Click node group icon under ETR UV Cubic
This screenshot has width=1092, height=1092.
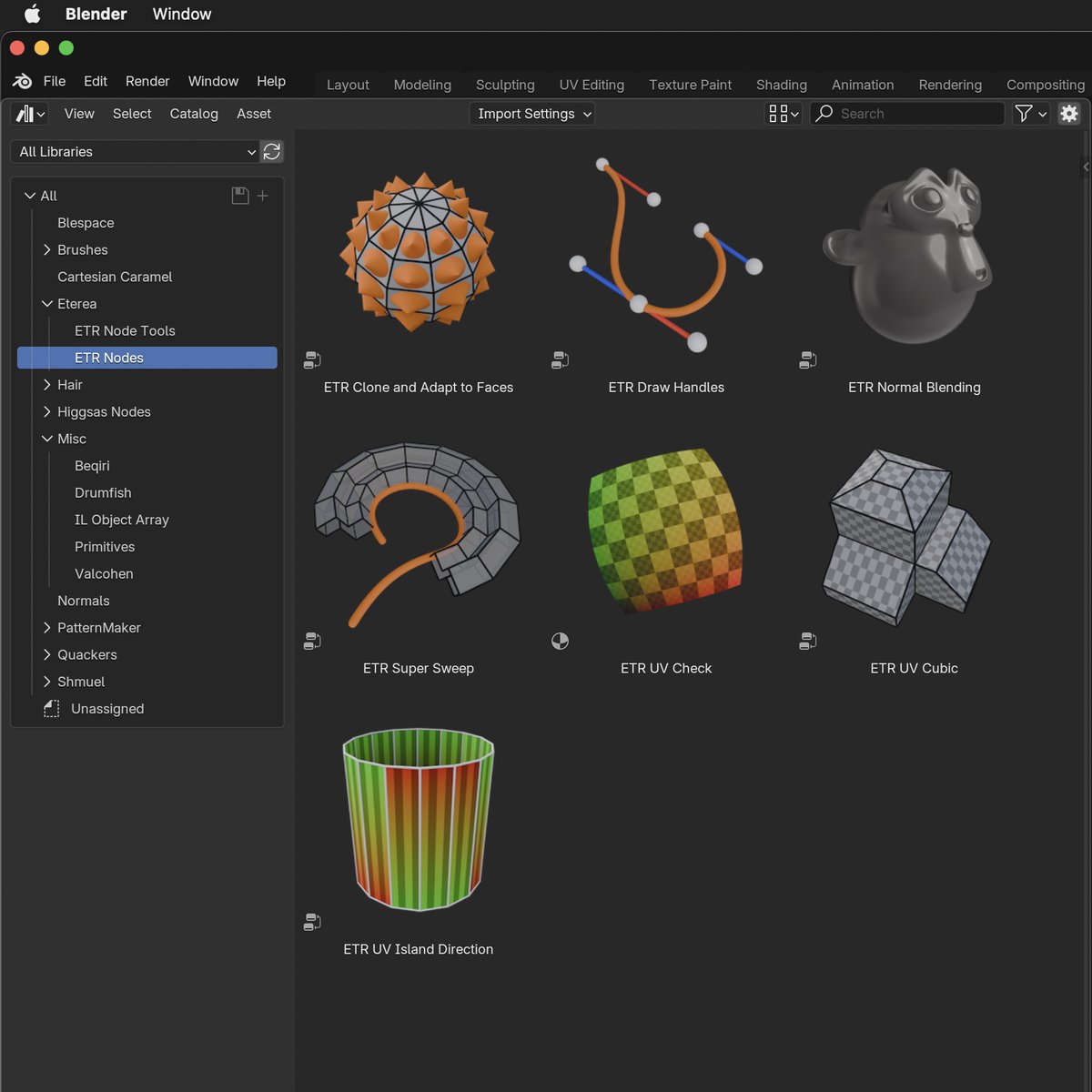pos(807,642)
